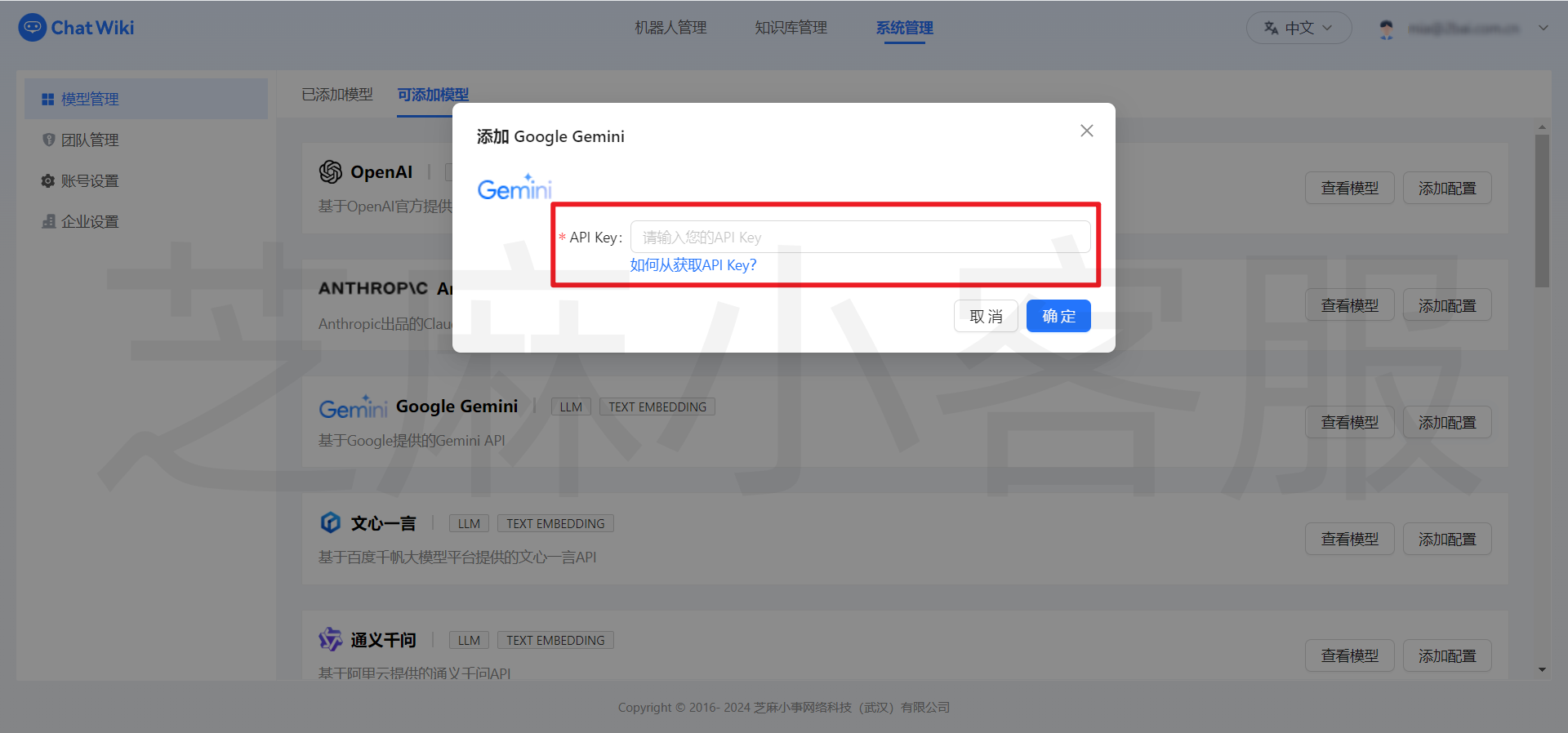Open the 知识库管理 menu

pyautogui.click(x=791, y=28)
